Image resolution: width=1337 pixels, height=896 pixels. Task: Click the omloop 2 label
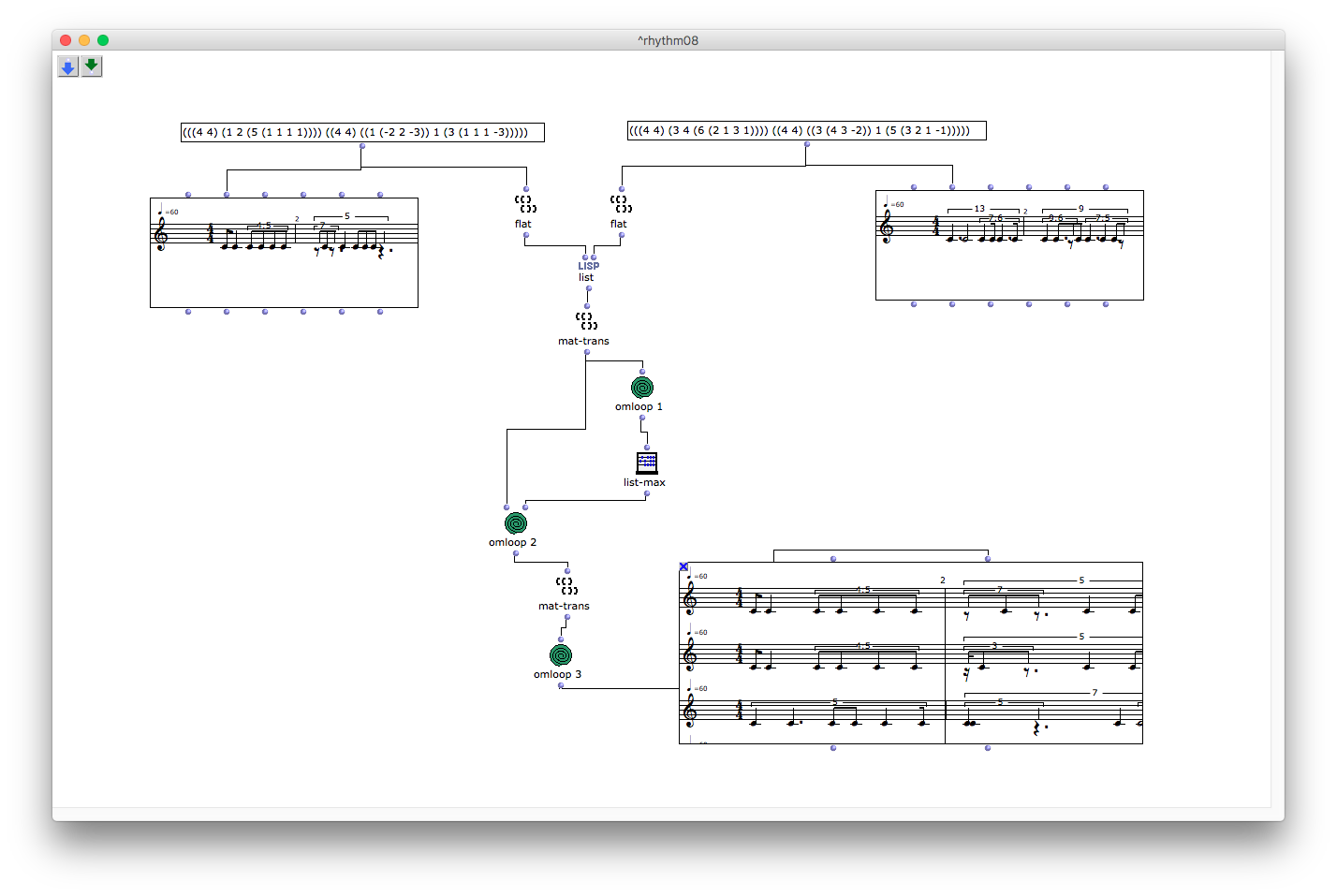[512, 542]
